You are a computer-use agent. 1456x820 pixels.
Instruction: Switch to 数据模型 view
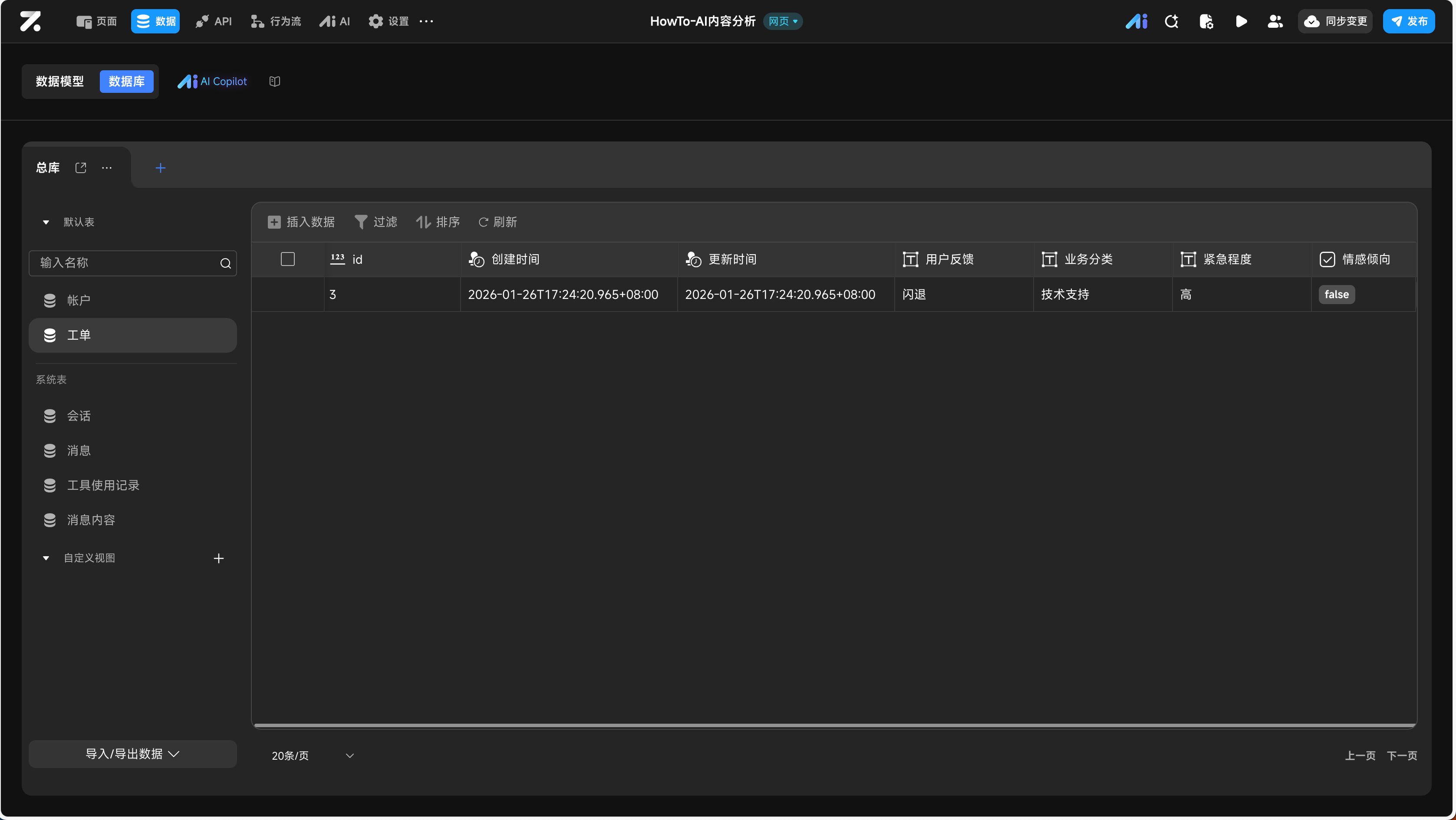click(60, 81)
